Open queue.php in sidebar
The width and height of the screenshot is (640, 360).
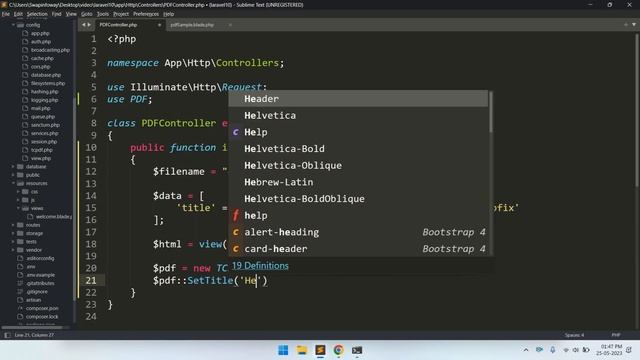point(43,117)
